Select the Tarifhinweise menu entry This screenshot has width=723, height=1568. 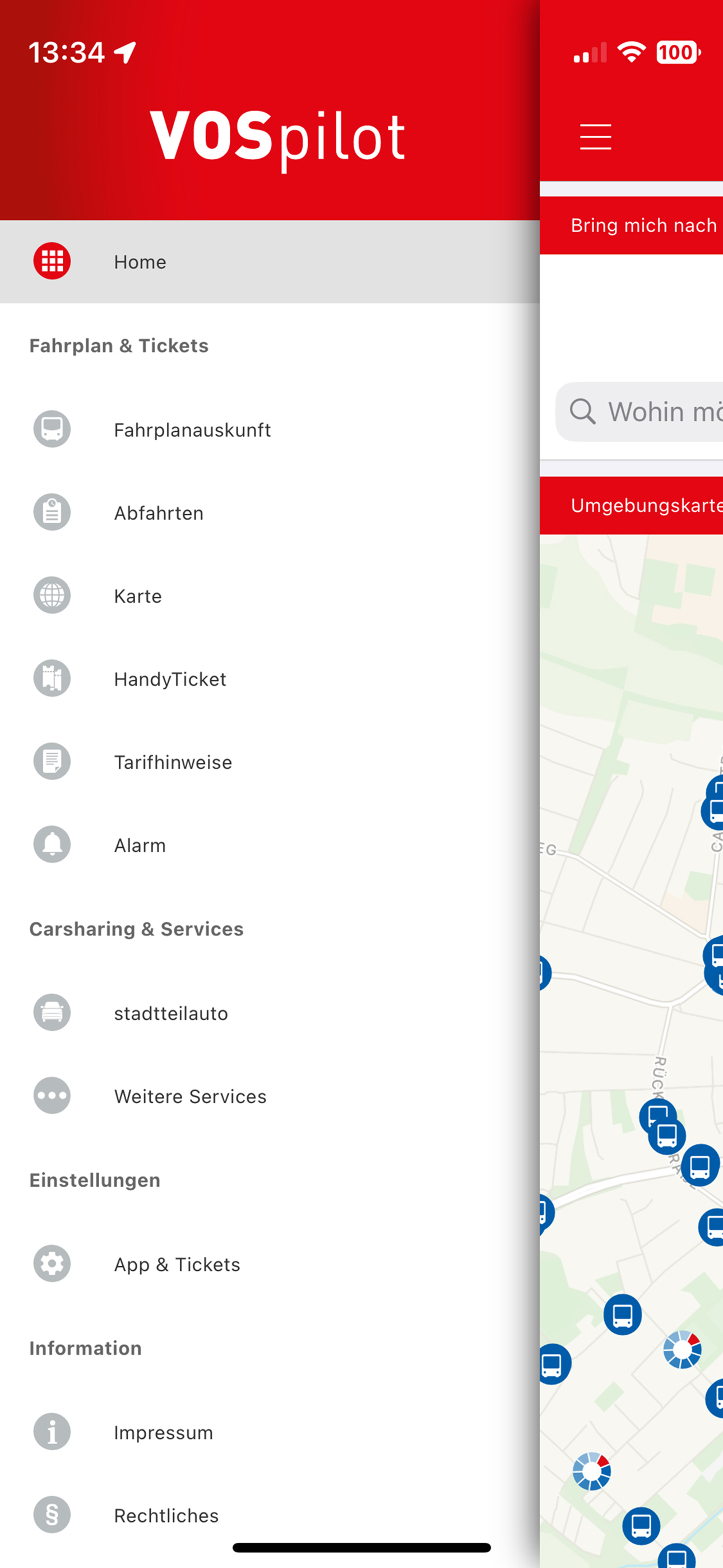point(270,762)
